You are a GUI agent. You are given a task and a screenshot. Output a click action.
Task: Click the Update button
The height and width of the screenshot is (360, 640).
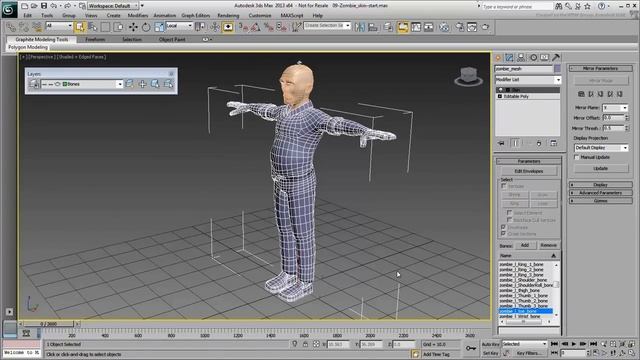pos(601,168)
